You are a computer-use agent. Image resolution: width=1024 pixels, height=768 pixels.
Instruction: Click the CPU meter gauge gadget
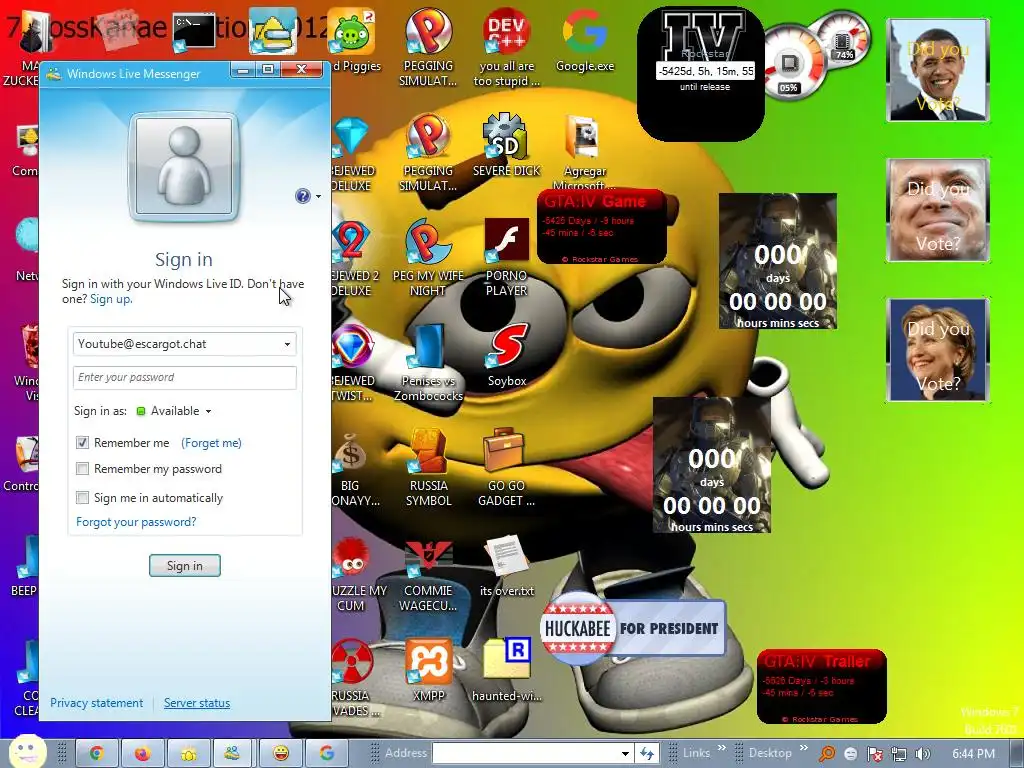[792, 63]
